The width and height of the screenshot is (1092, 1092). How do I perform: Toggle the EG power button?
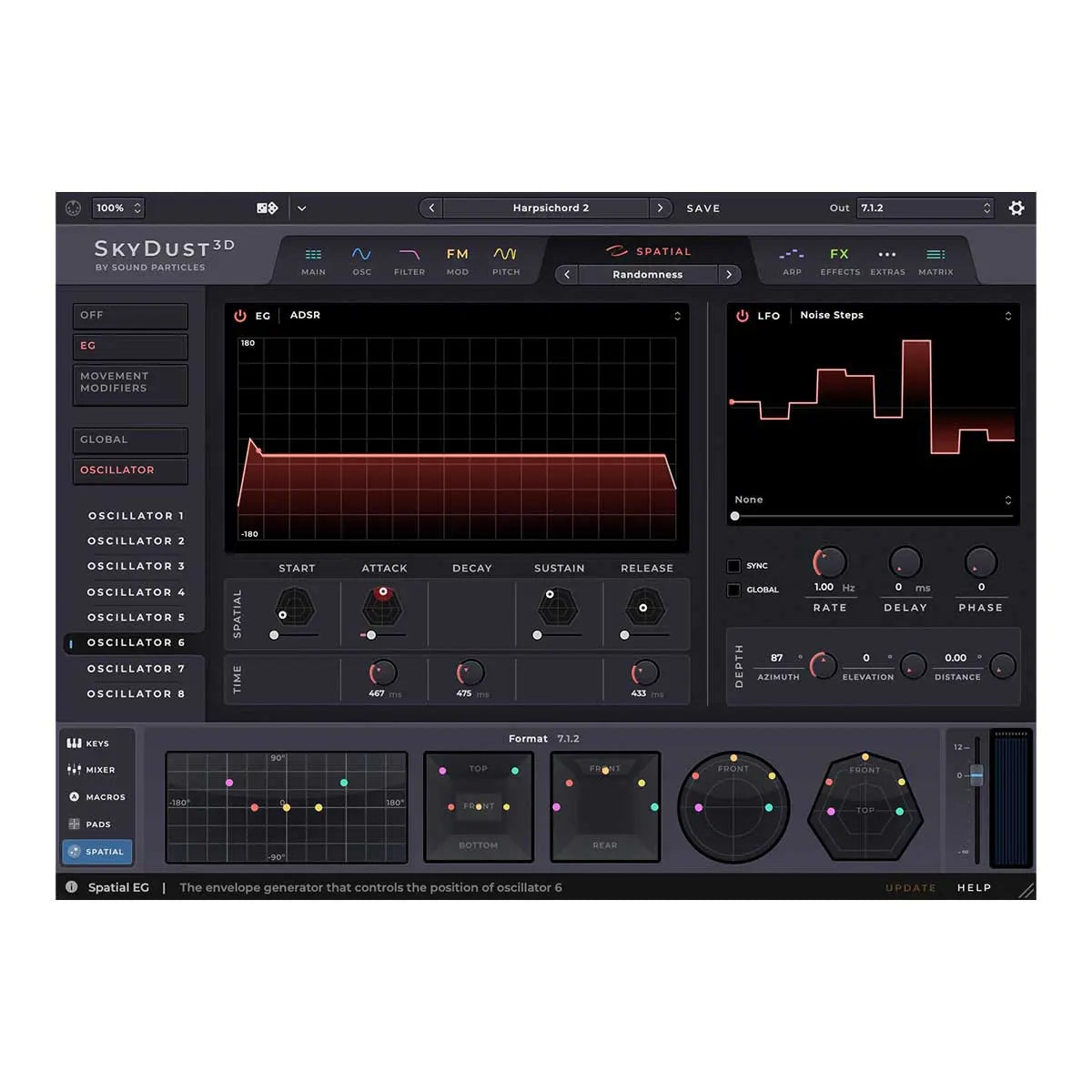[x=240, y=315]
